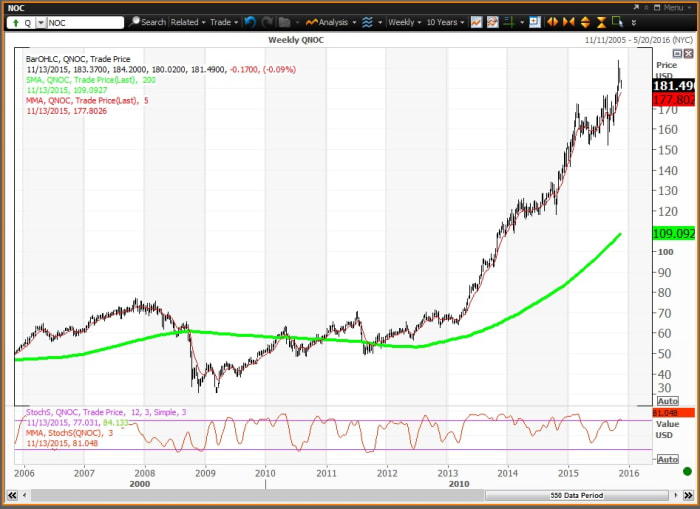
Task: Click the blue undo arrow icon
Action: pos(250,22)
